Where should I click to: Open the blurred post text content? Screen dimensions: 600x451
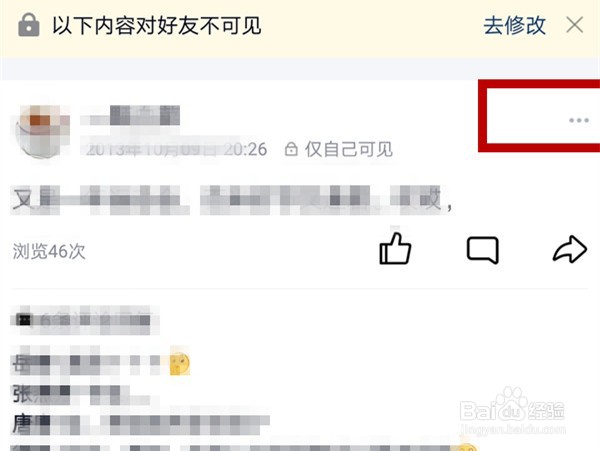click(x=232, y=199)
